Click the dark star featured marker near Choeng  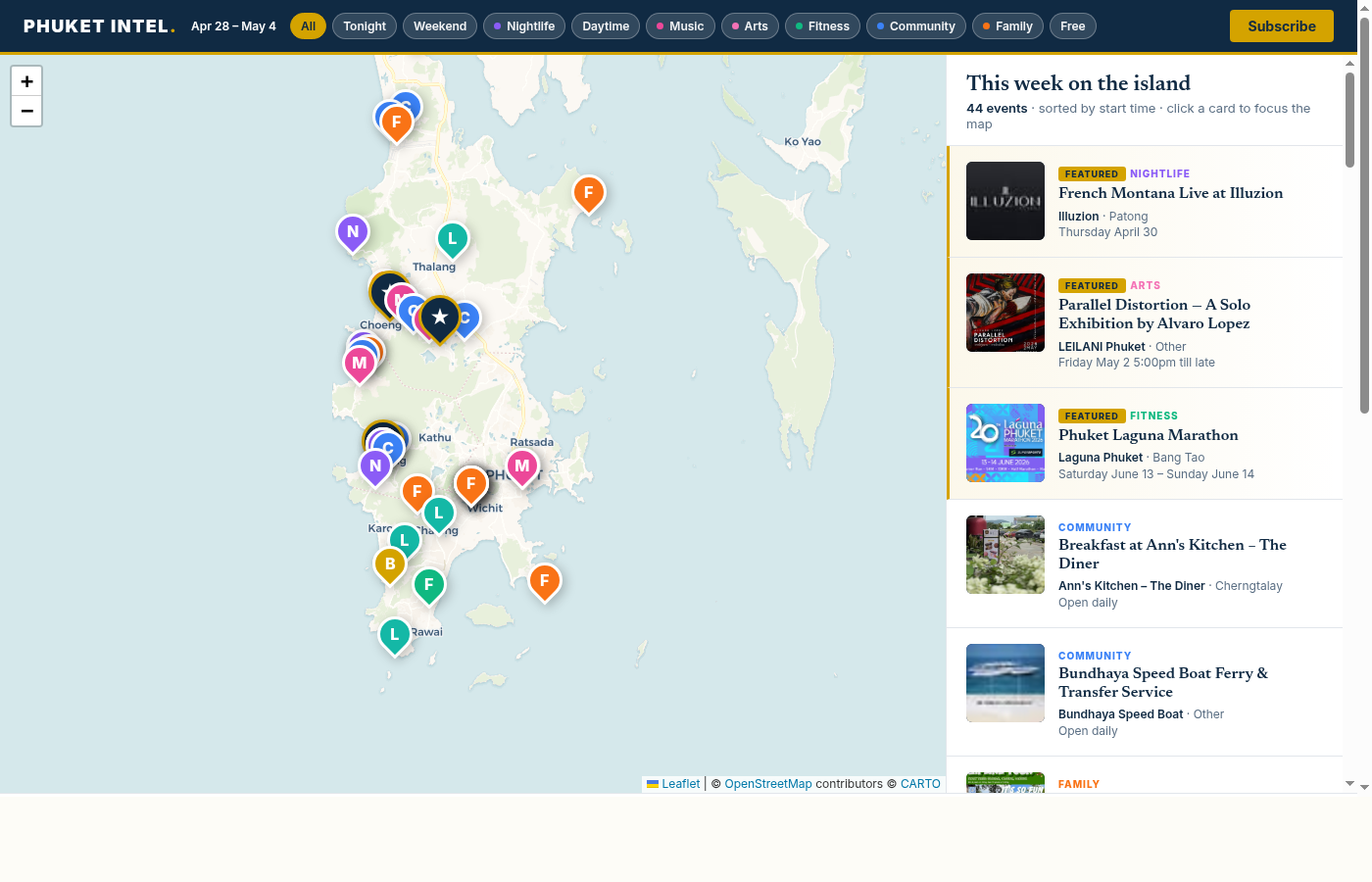pos(440,317)
